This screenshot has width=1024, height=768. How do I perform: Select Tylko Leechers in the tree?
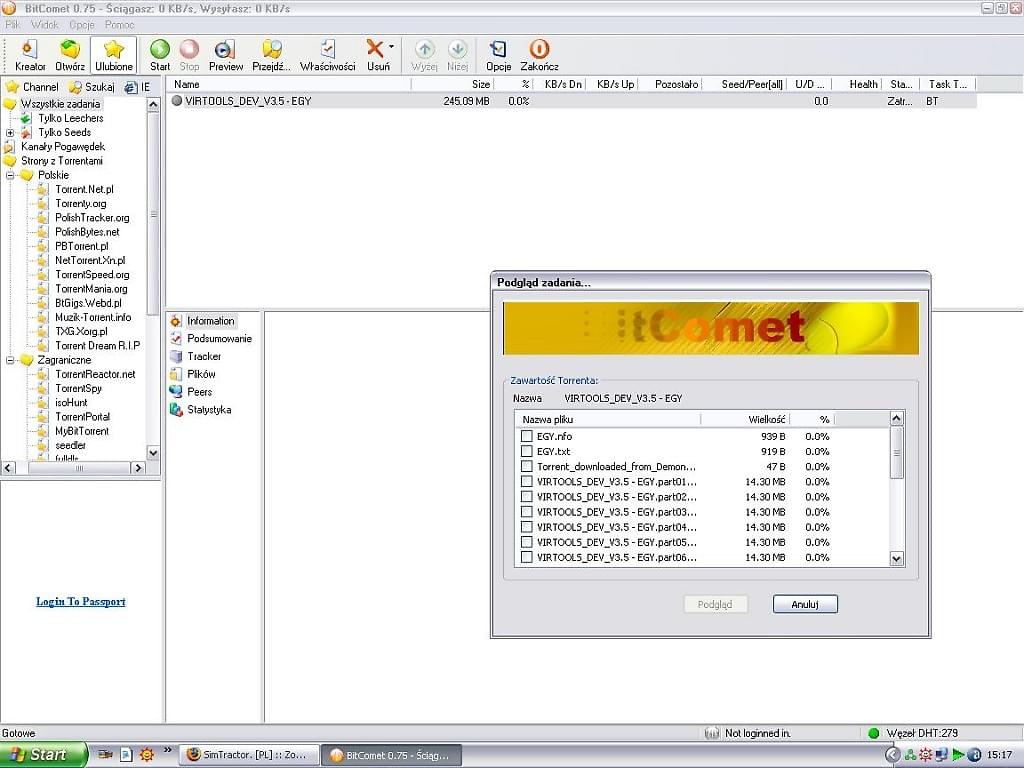tap(71, 118)
